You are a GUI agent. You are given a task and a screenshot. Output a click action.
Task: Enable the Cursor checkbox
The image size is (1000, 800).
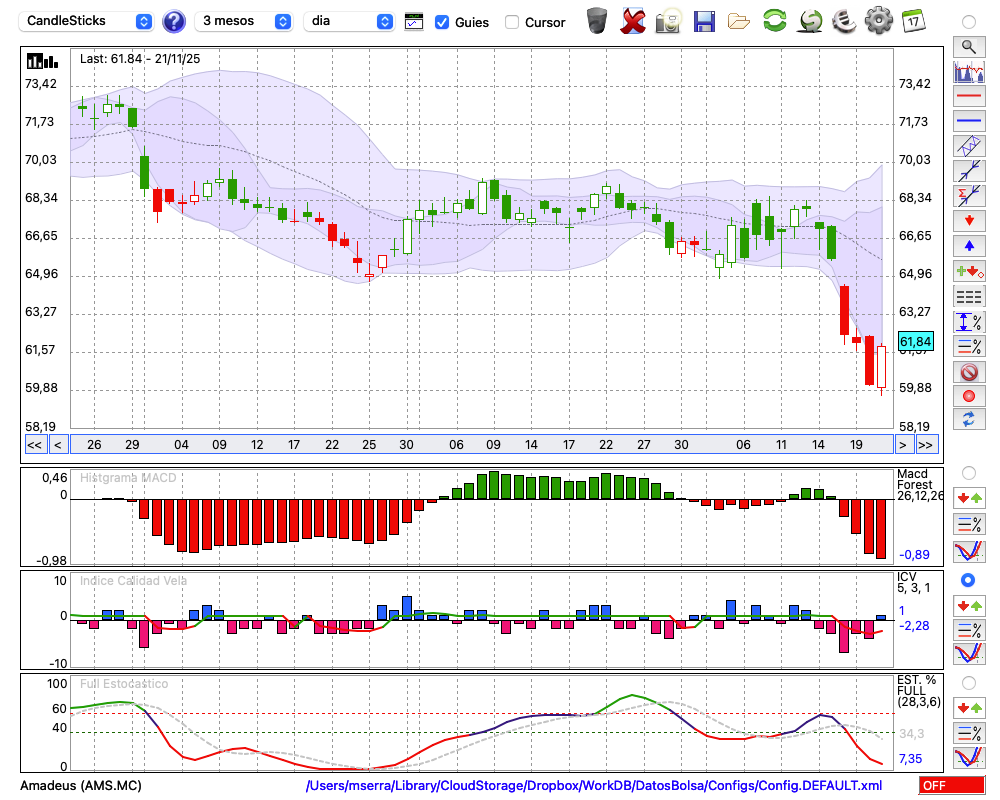[x=512, y=22]
